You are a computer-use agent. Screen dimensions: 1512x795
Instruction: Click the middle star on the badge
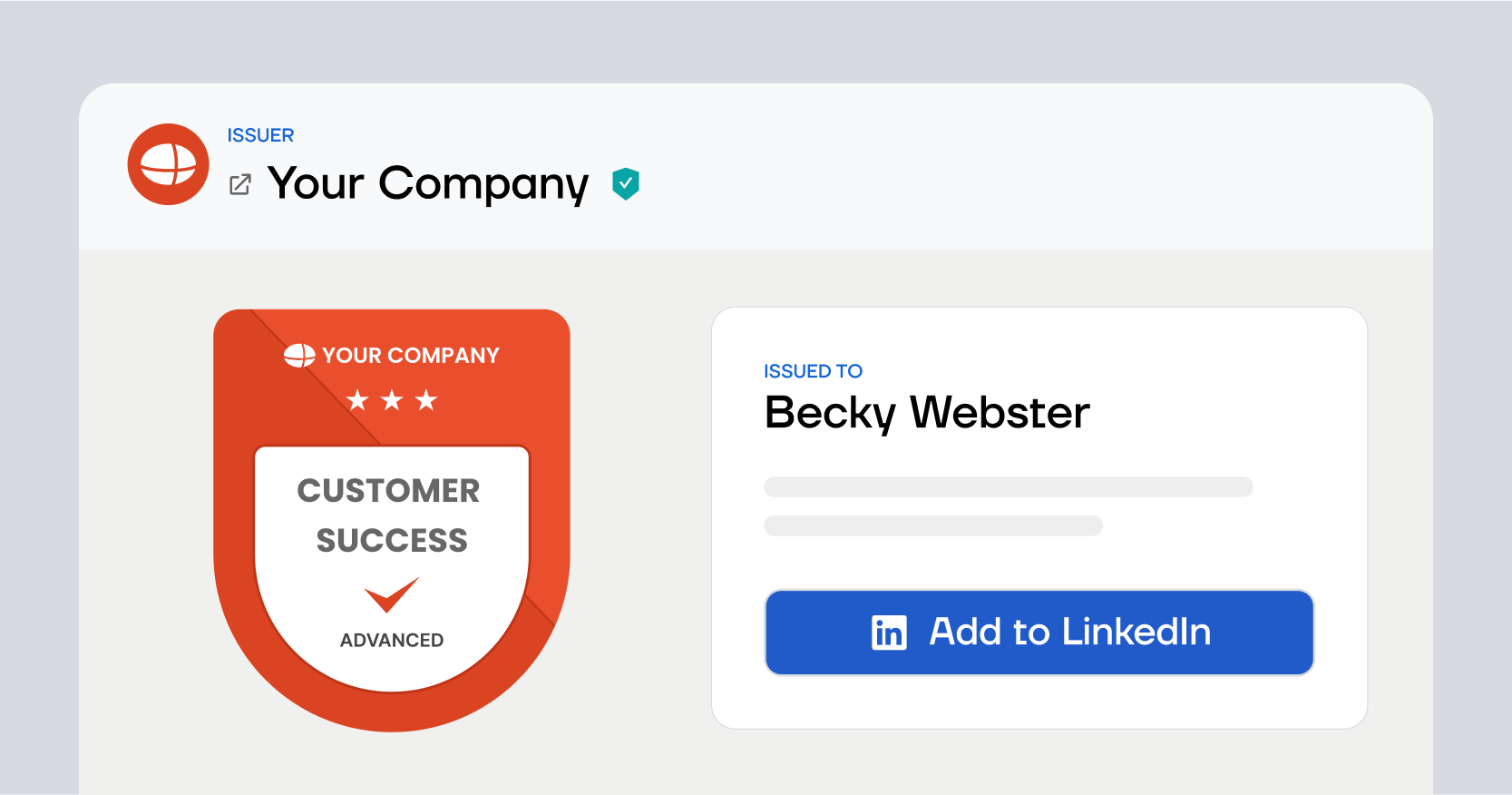tap(392, 400)
